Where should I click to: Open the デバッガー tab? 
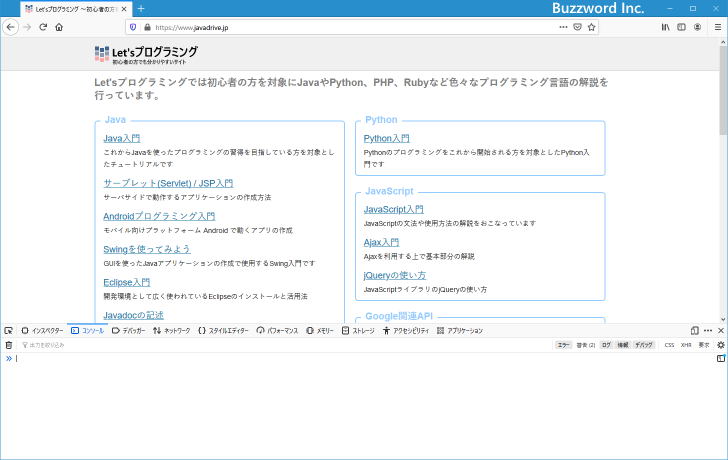pyautogui.click(x=129, y=330)
